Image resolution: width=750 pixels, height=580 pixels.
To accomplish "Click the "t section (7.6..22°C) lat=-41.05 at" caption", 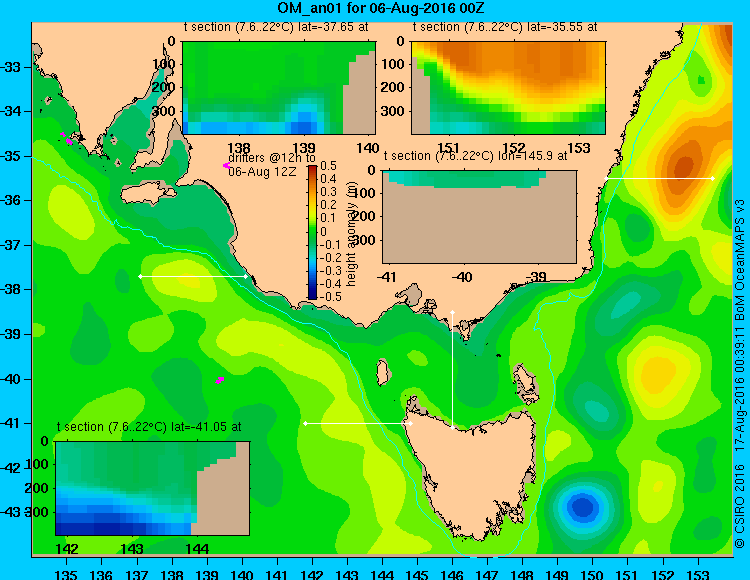I will [149, 427].
